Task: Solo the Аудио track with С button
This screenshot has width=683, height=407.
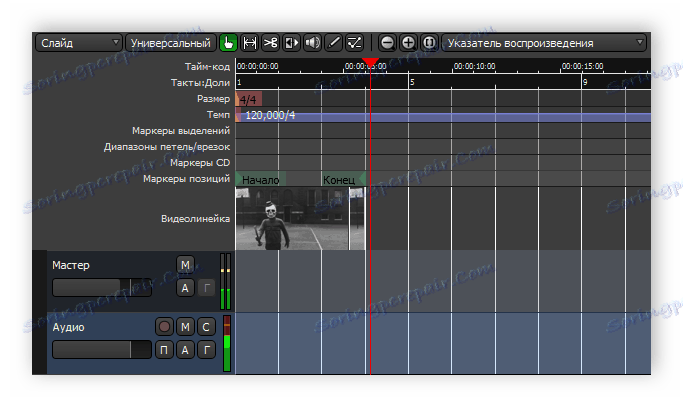Action: click(x=206, y=327)
